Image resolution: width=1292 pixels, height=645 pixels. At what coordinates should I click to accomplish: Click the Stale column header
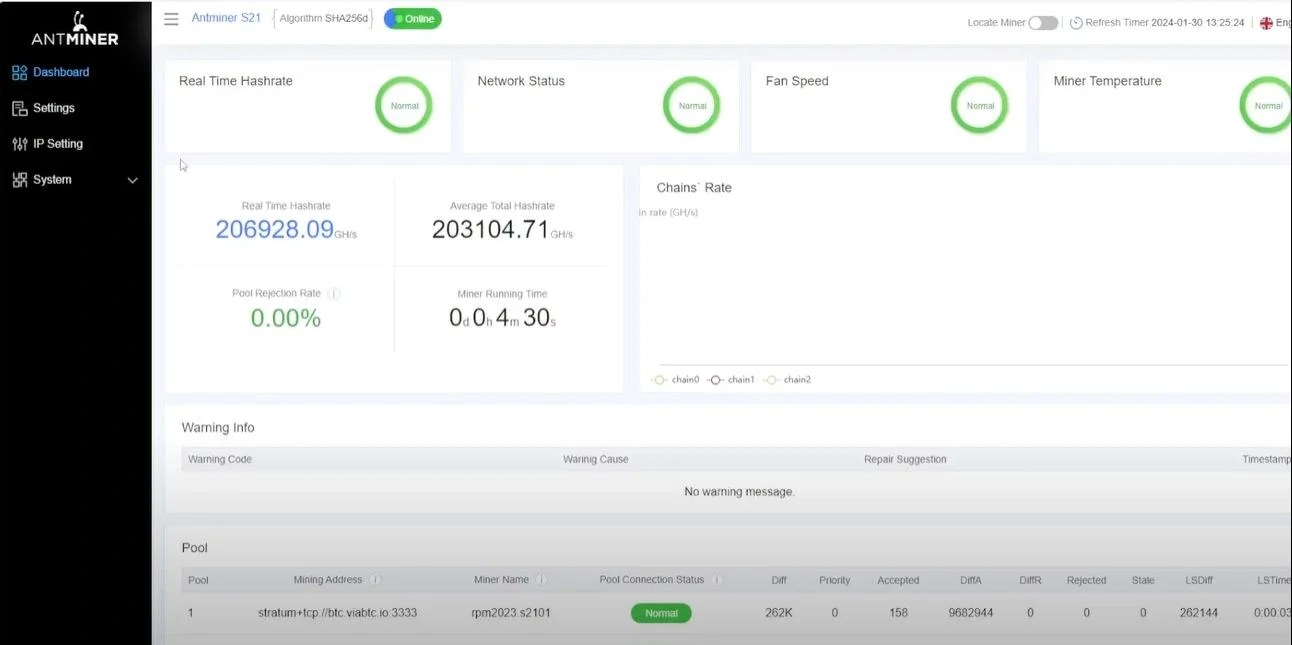1143,580
